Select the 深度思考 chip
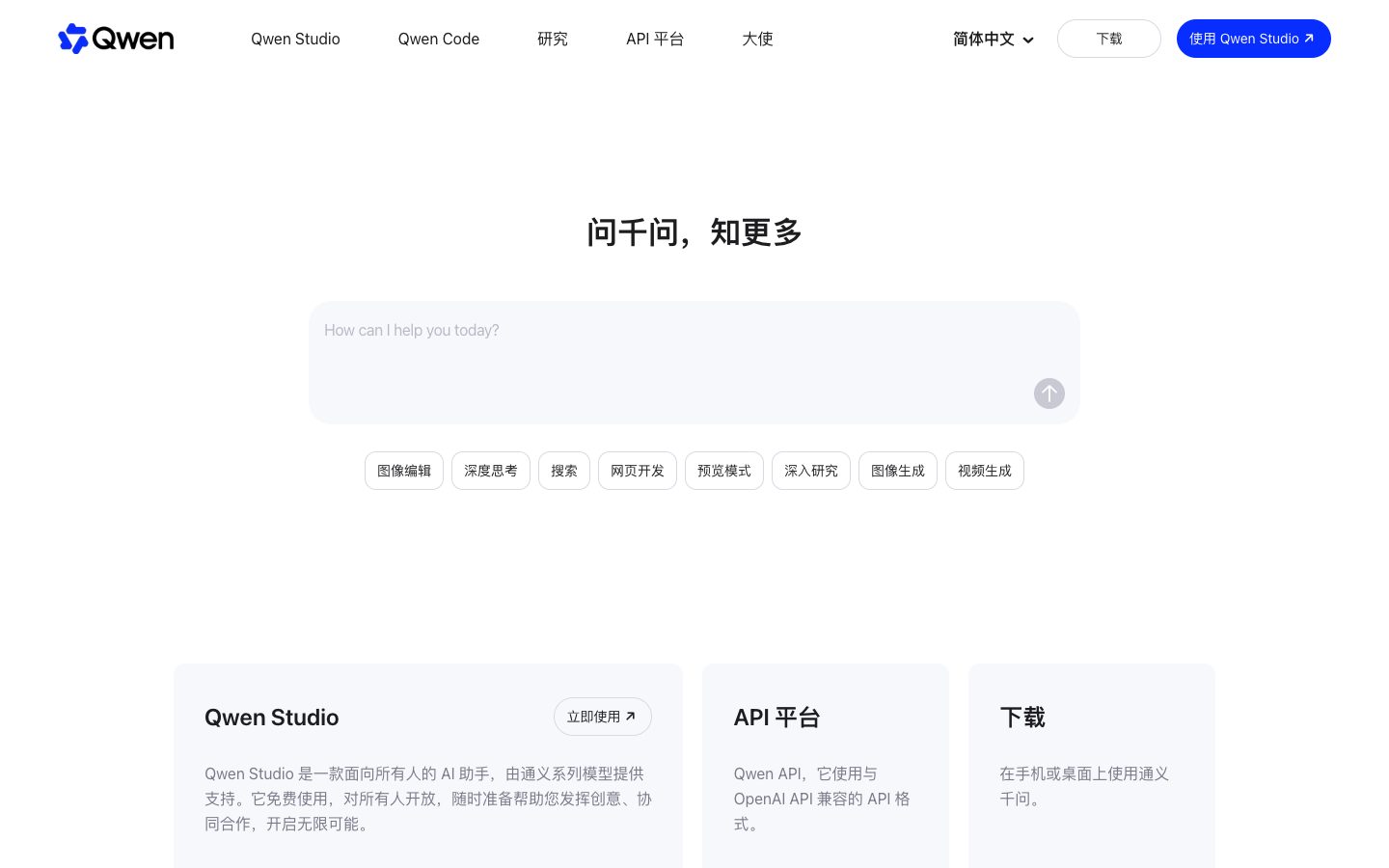 click(x=491, y=471)
